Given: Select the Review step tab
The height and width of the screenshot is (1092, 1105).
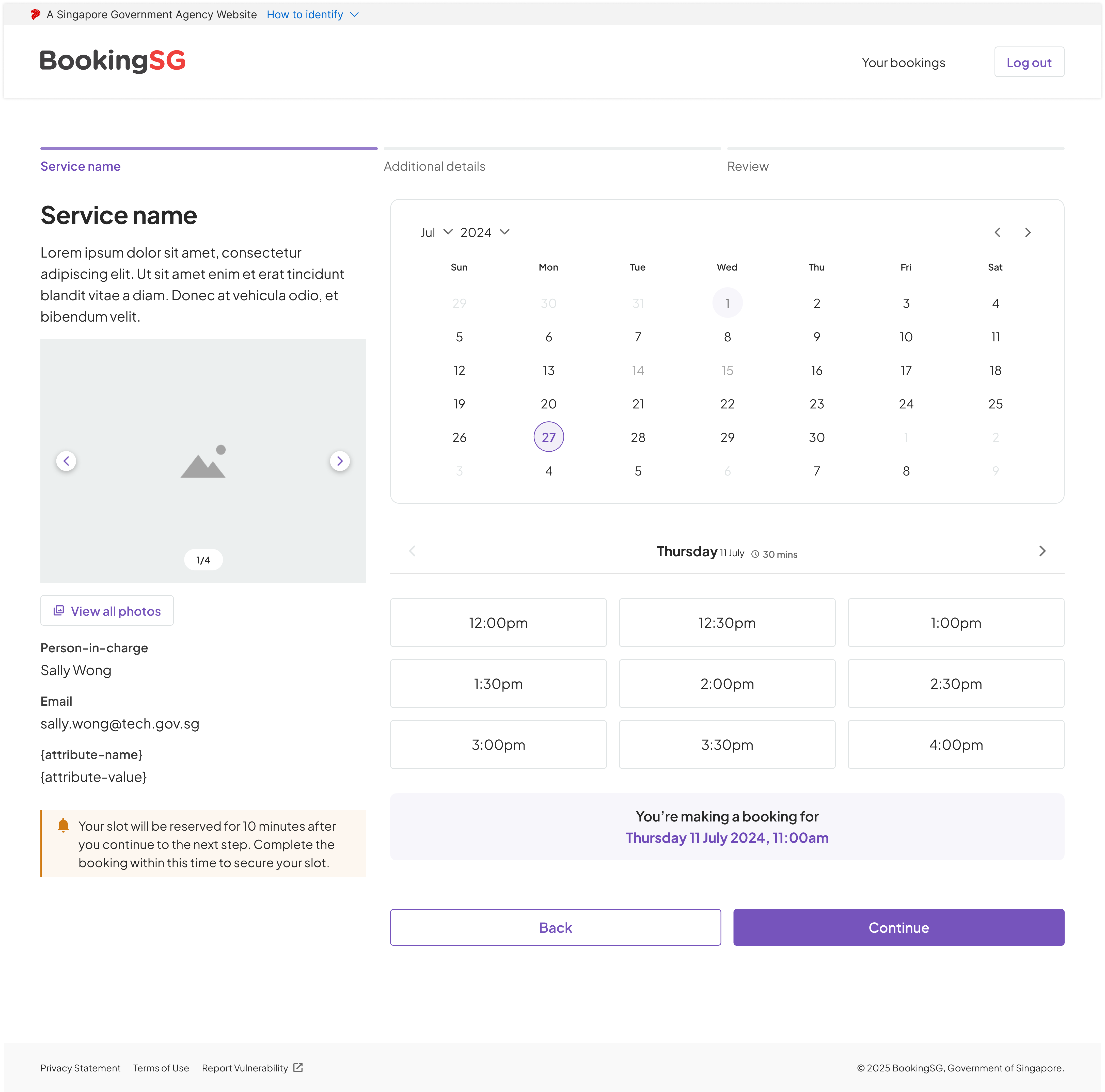Looking at the screenshot, I should coord(895,161).
